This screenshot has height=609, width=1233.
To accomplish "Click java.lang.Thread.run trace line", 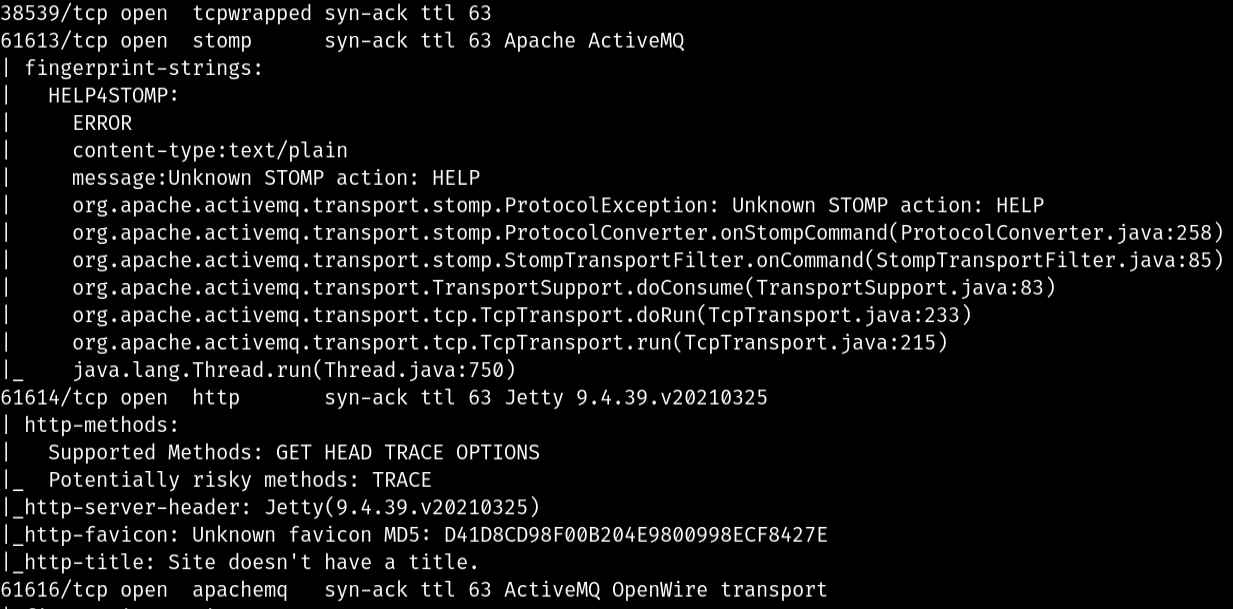I will coord(294,370).
